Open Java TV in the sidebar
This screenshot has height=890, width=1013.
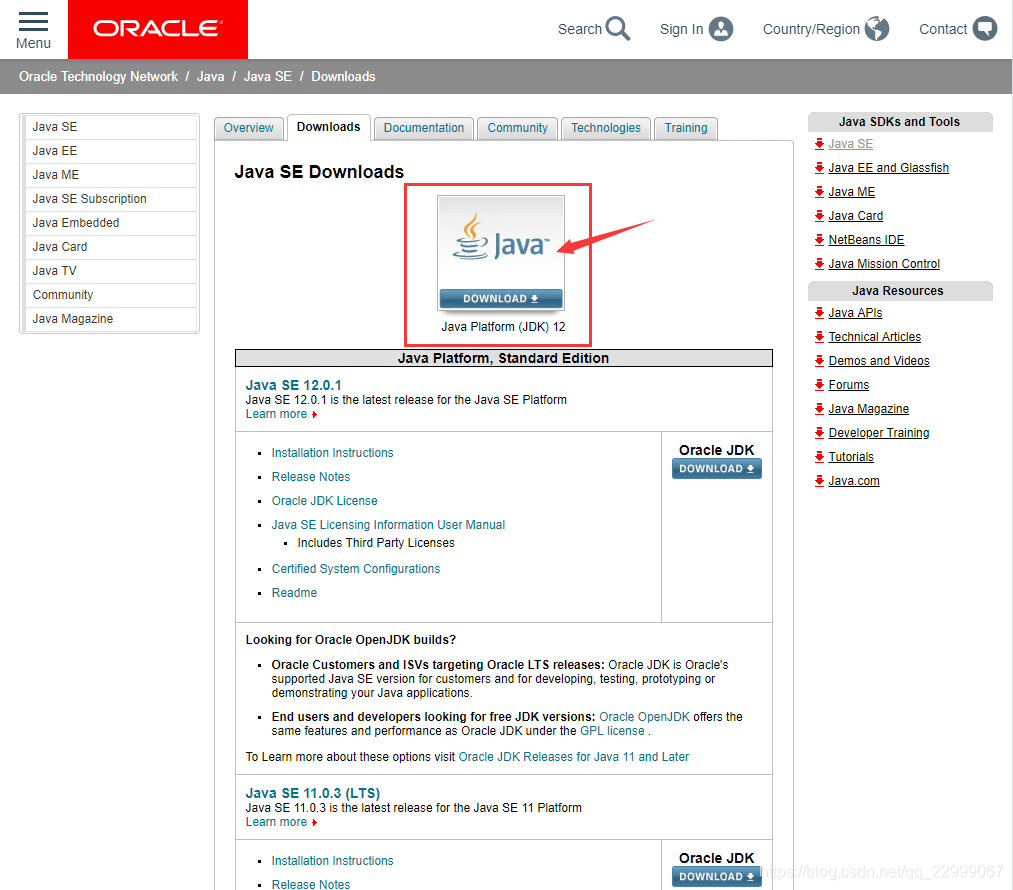pyautogui.click(x=110, y=271)
